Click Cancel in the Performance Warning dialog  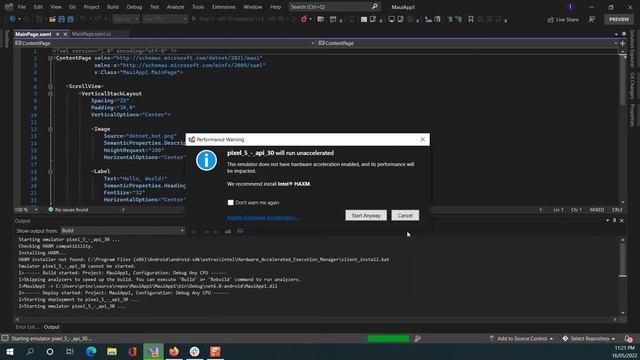tap(405, 216)
